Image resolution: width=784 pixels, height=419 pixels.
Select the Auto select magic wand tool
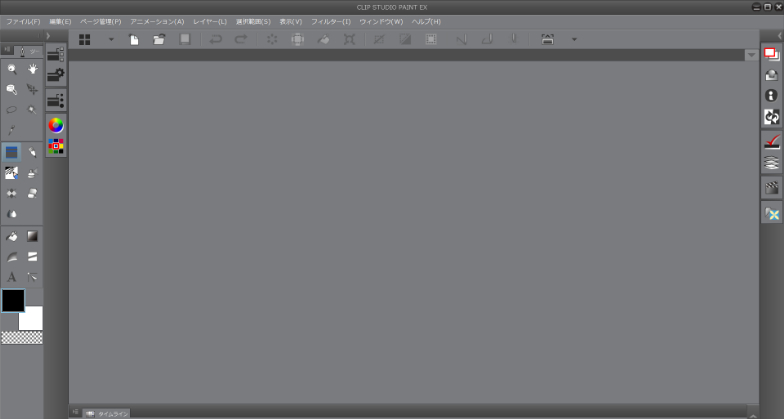point(32,110)
